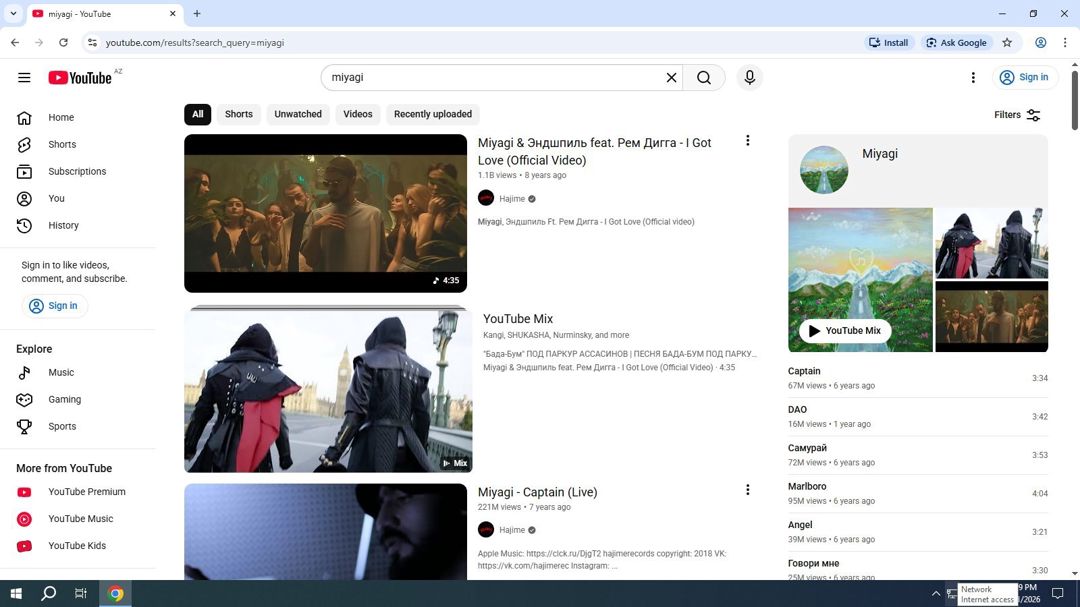This screenshot has height=607, width=1080.
Task: Open the I Got Love video title
Action: coord(594,152)
